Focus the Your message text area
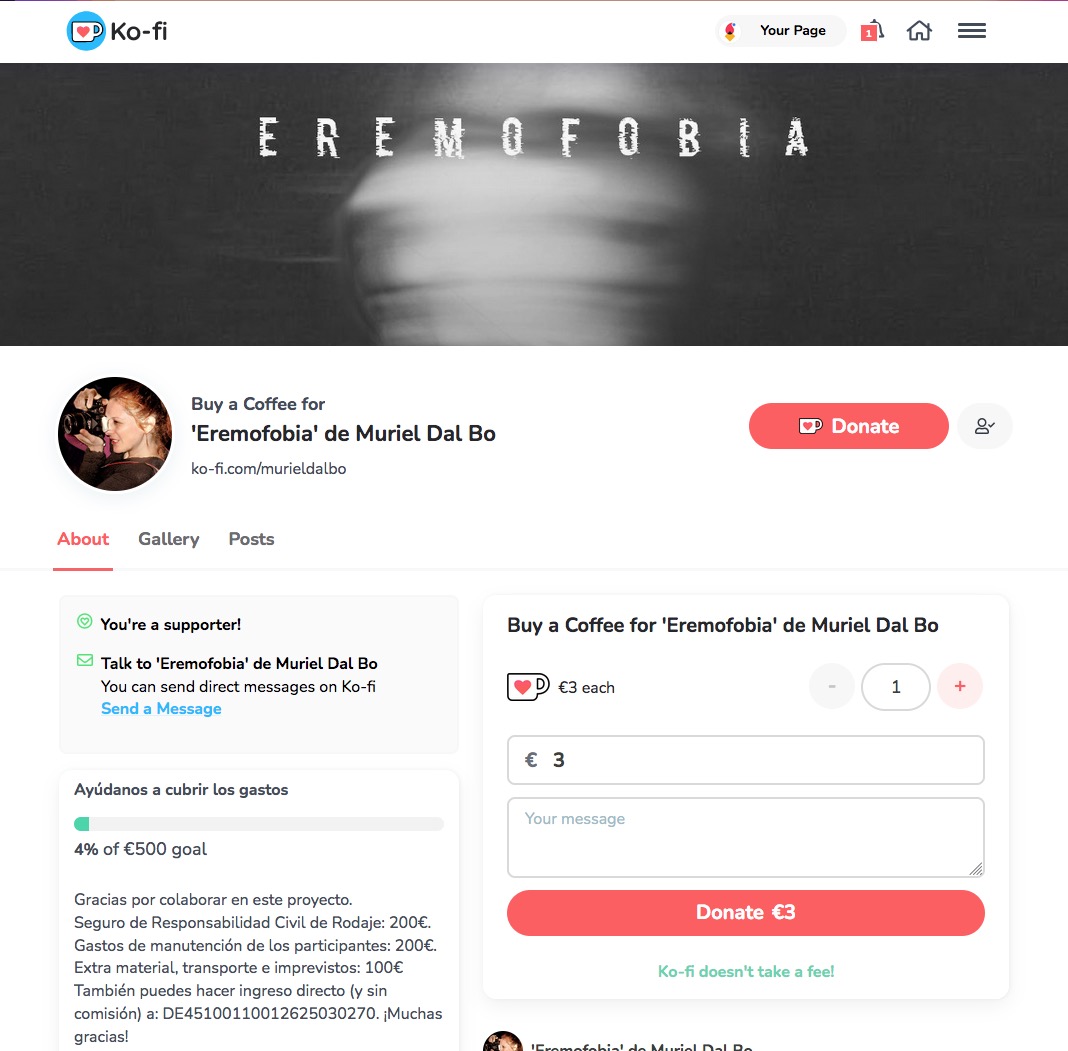Screen dimensions: 1068x1051 [x=746, y=837]
